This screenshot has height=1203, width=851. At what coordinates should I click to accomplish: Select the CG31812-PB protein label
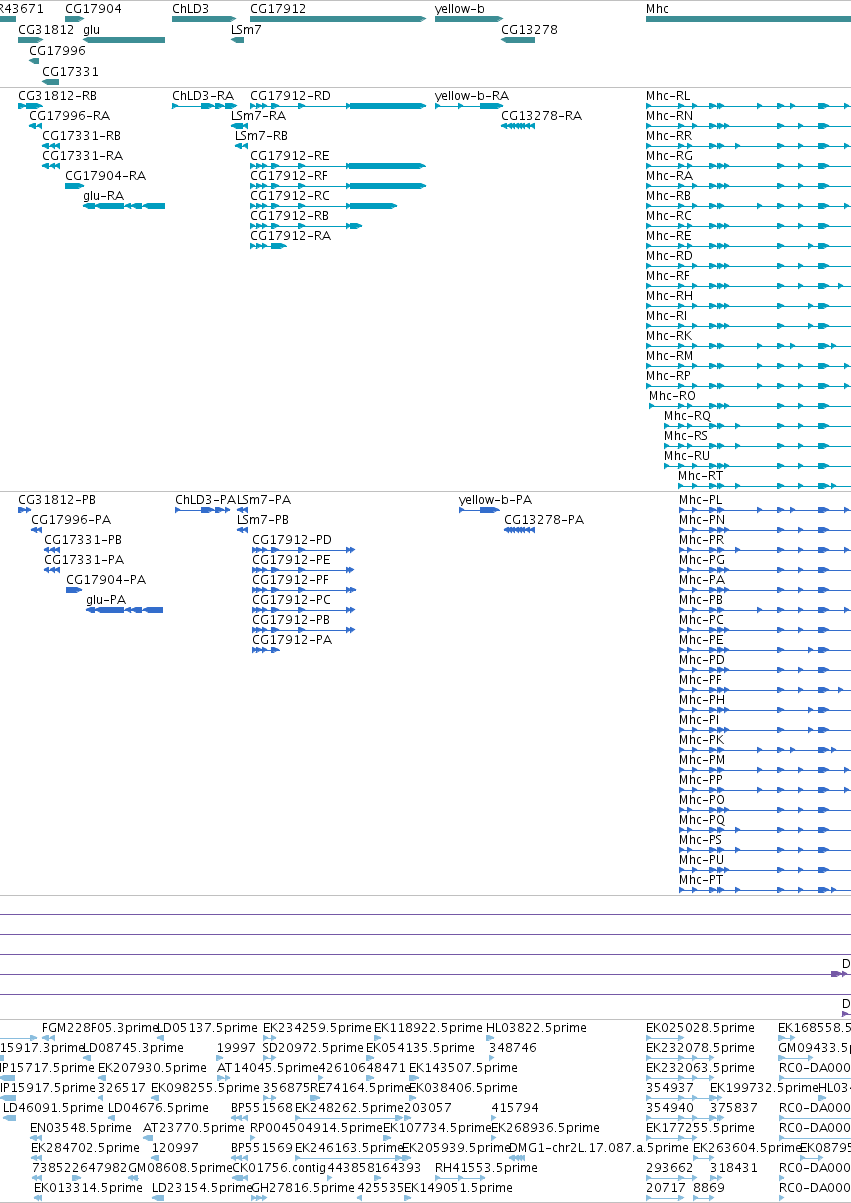[57, 500]
